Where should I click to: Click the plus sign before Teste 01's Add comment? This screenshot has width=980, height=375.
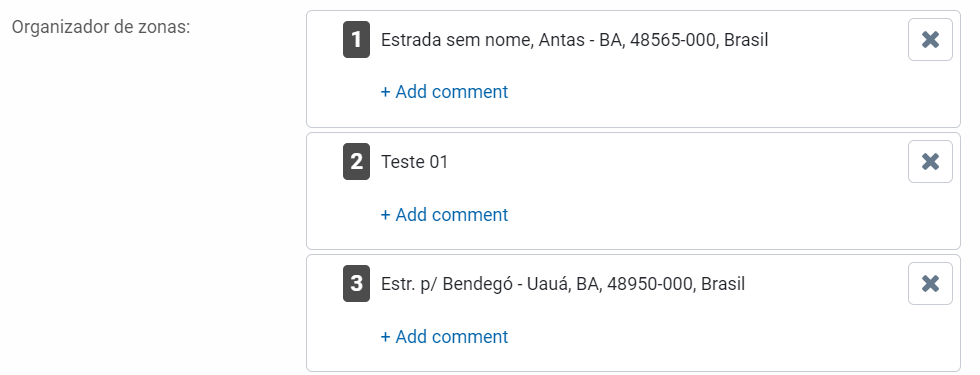click(386, 215)
